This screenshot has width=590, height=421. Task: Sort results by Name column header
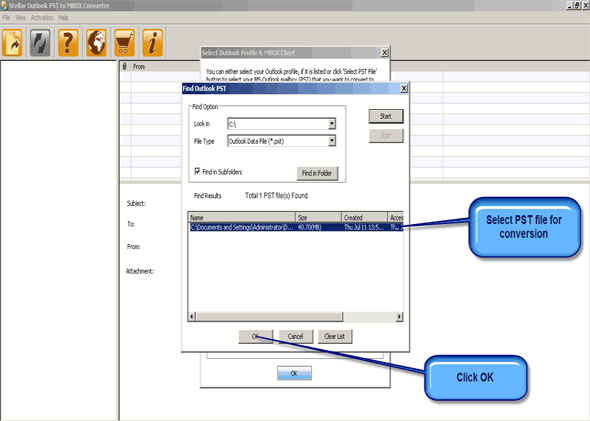tap(242, 217)
